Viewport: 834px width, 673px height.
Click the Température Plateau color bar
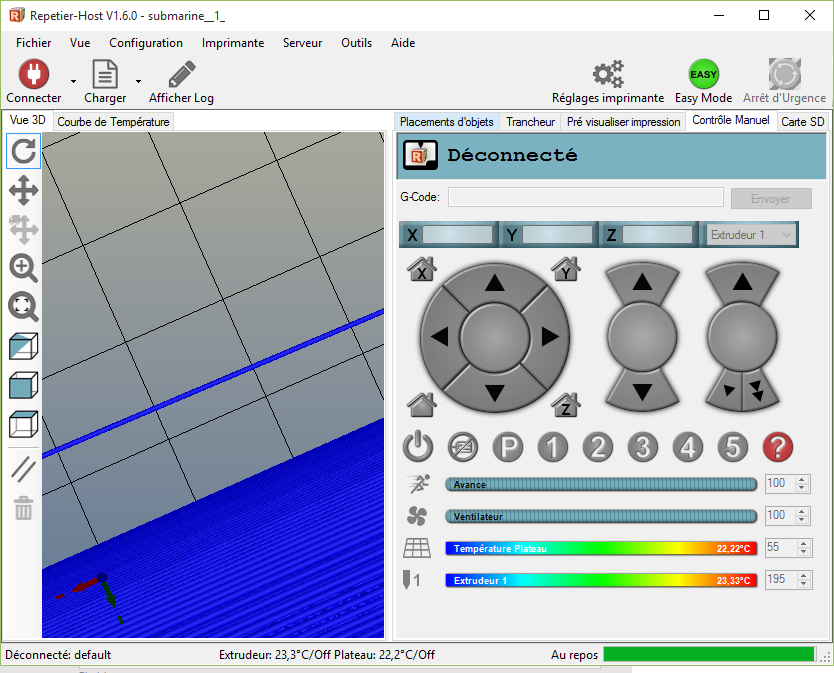601,548
